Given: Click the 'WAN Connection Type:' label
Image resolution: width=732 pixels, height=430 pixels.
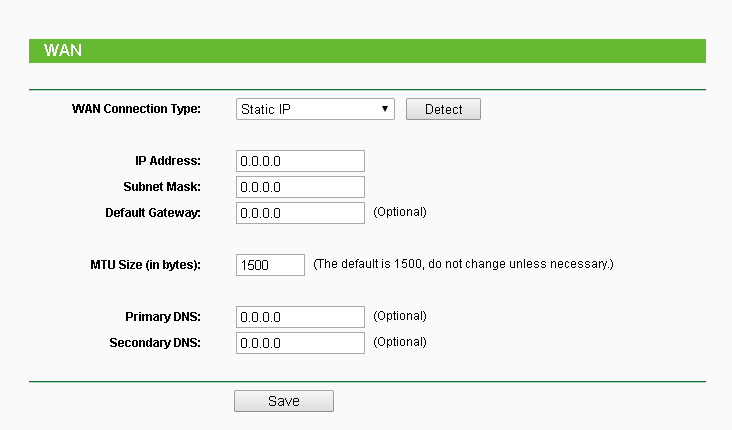Looking at the screenshot, I should tap(136, 108).
